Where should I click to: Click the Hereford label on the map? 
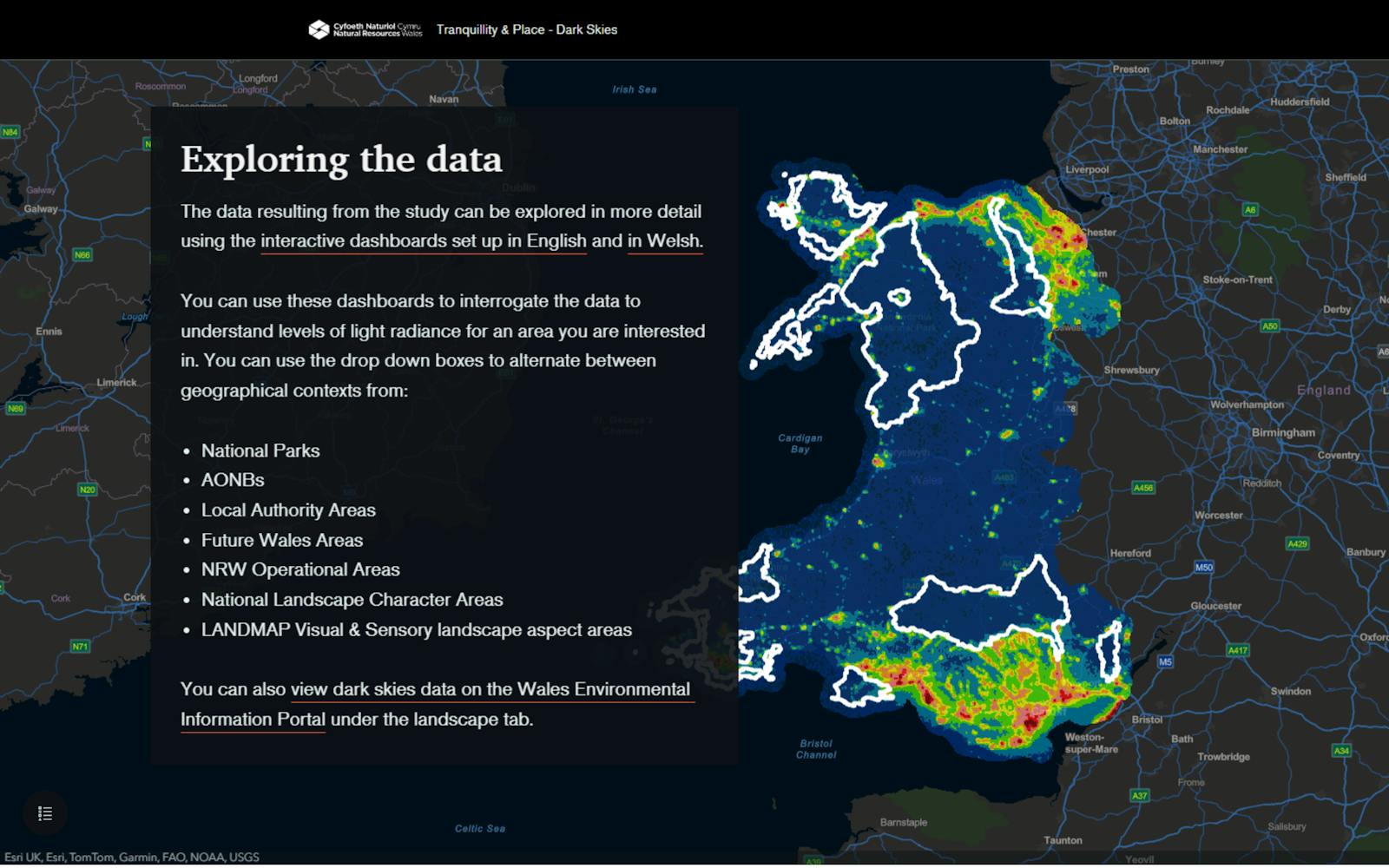(1130, 553)
